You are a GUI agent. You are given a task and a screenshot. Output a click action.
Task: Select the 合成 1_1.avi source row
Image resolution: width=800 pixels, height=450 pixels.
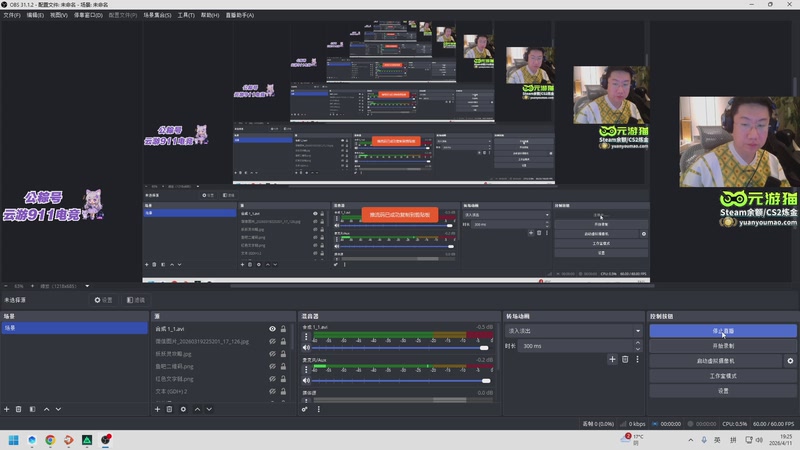point(221,329)
